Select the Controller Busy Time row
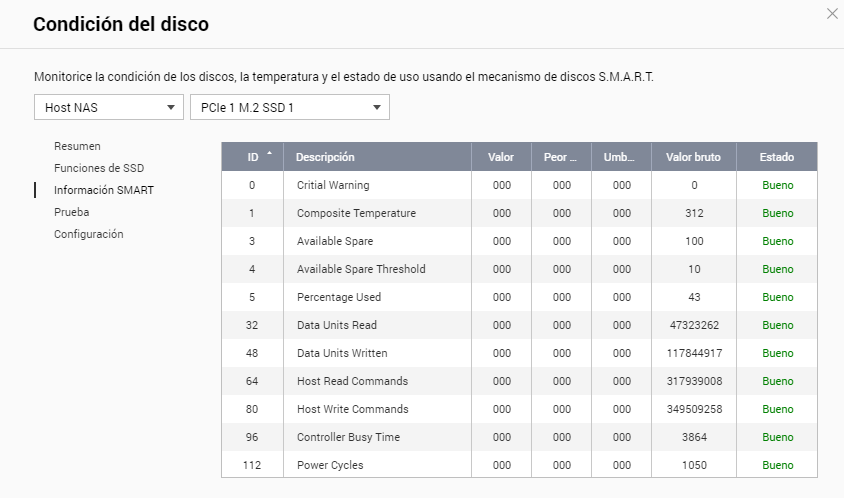 (x=350, y=437)
